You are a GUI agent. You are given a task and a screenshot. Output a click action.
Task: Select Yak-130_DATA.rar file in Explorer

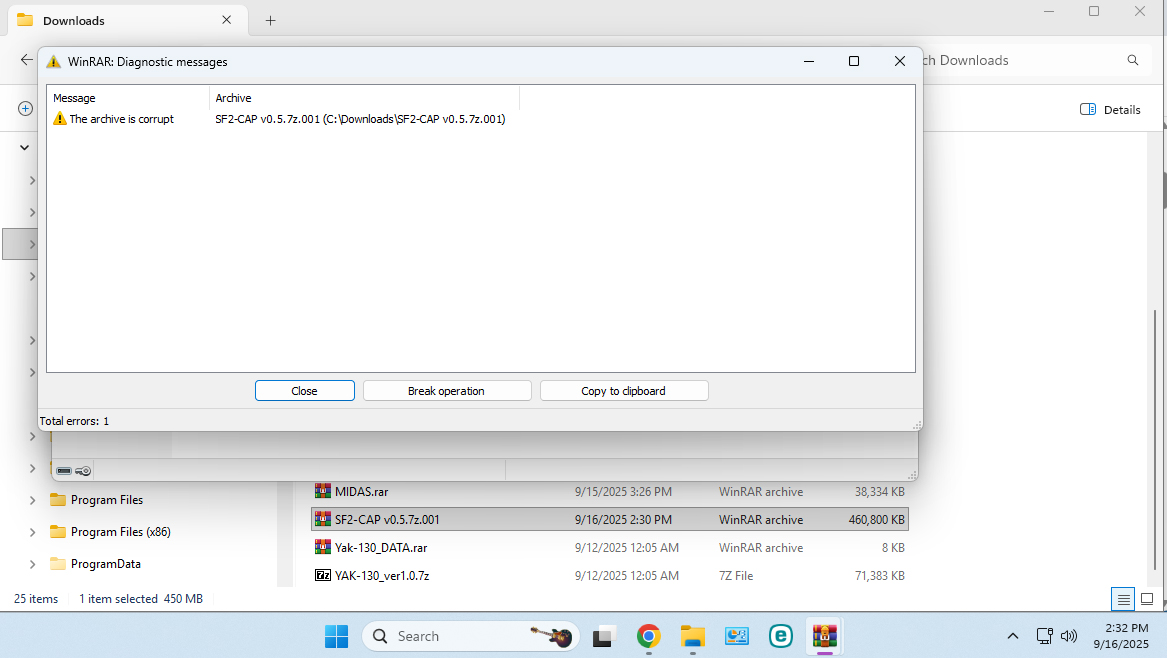(610, 548)
